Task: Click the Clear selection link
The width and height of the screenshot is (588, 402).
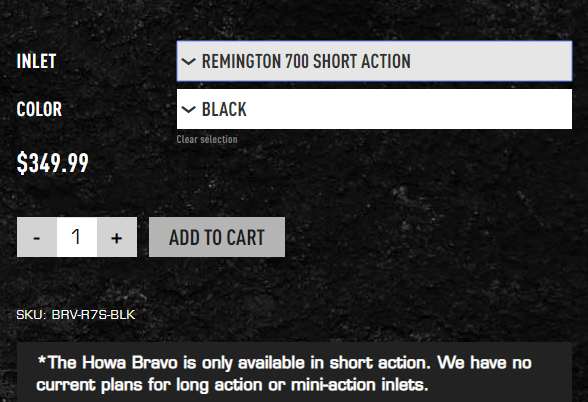Action: pos(207,139)
